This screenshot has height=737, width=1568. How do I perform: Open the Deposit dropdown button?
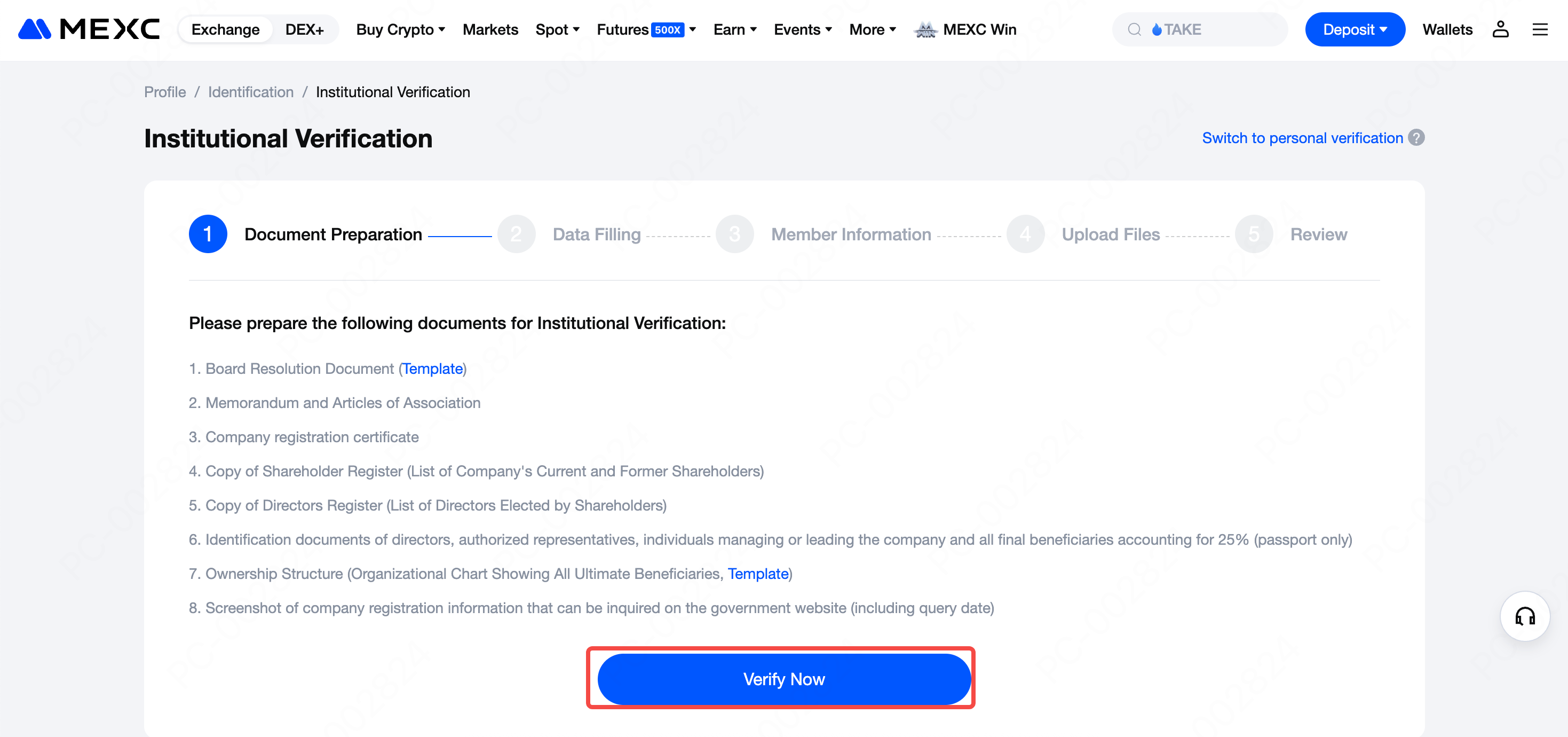1355,29
